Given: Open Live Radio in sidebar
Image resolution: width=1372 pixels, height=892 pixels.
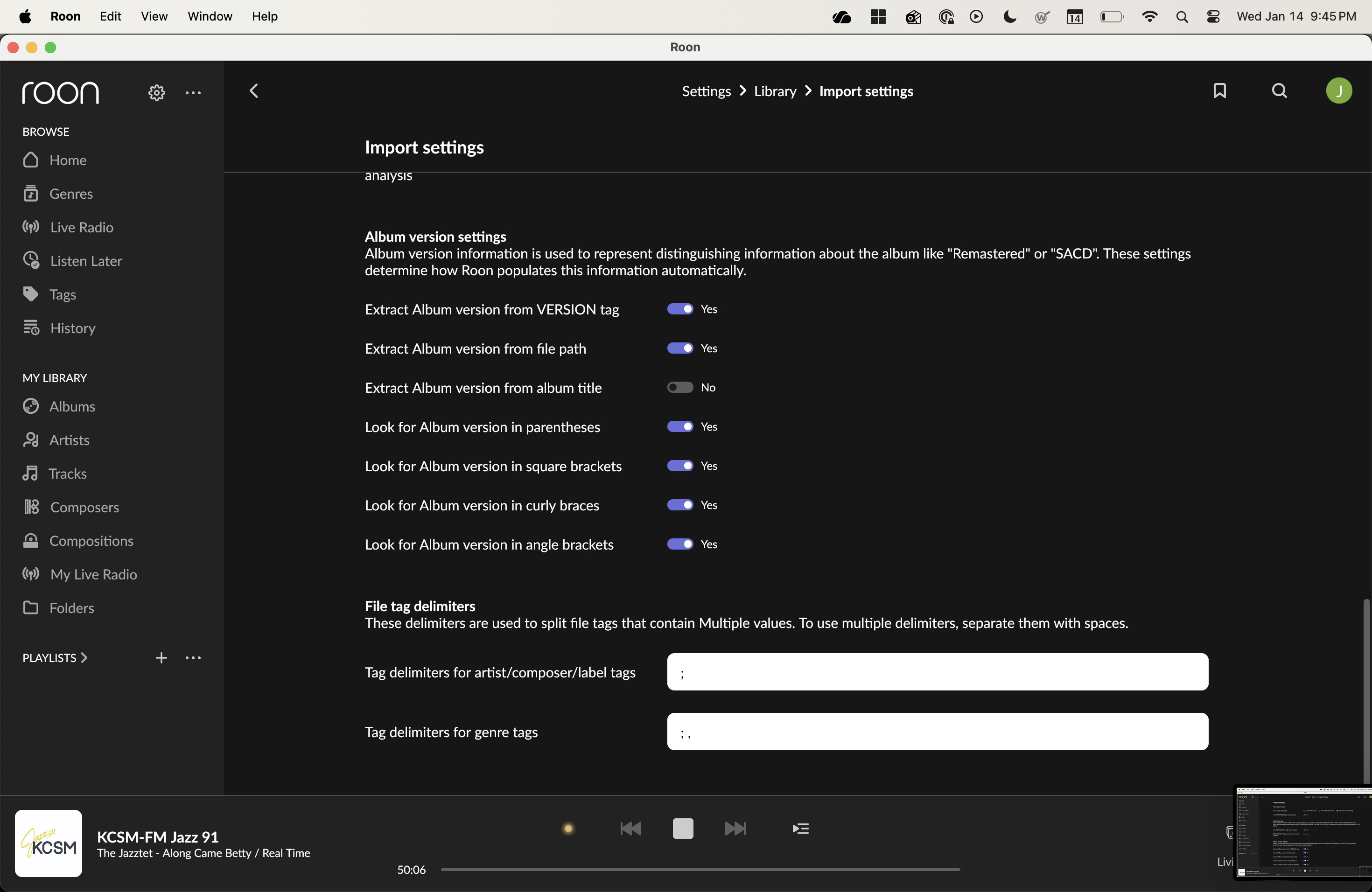Looking at the screenshot, I should coord(81,227).
